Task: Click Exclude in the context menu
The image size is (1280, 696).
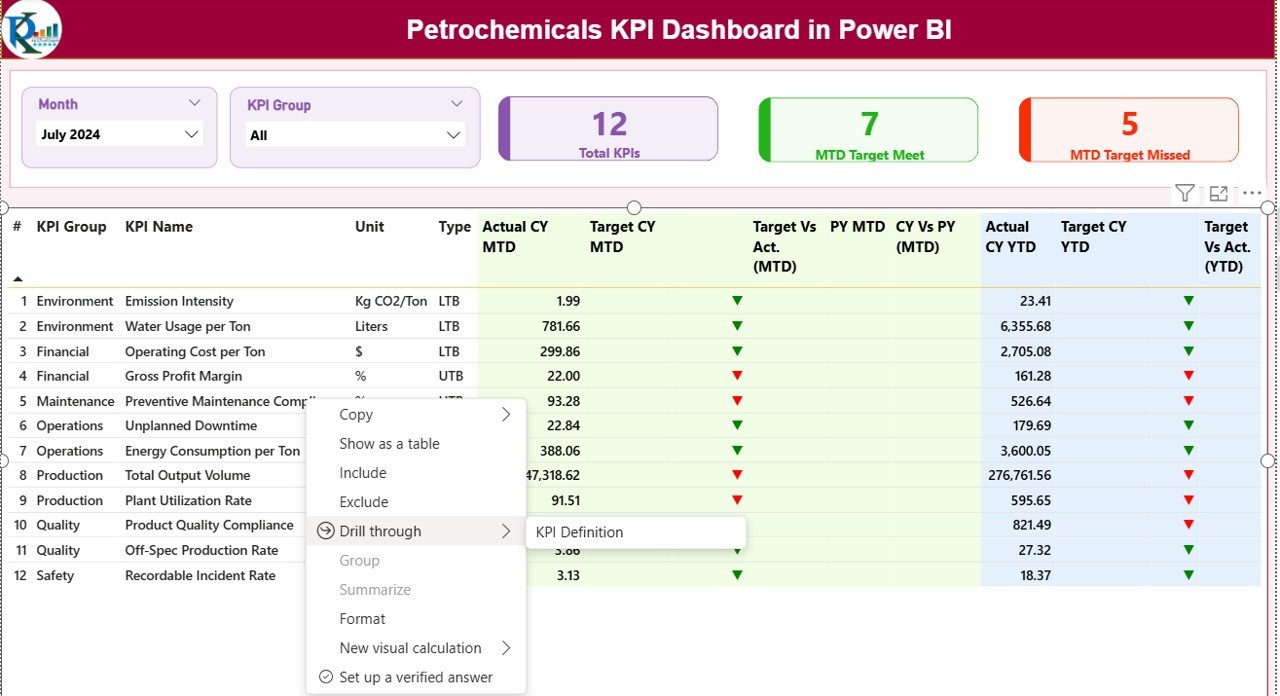Action: point(363,501)
